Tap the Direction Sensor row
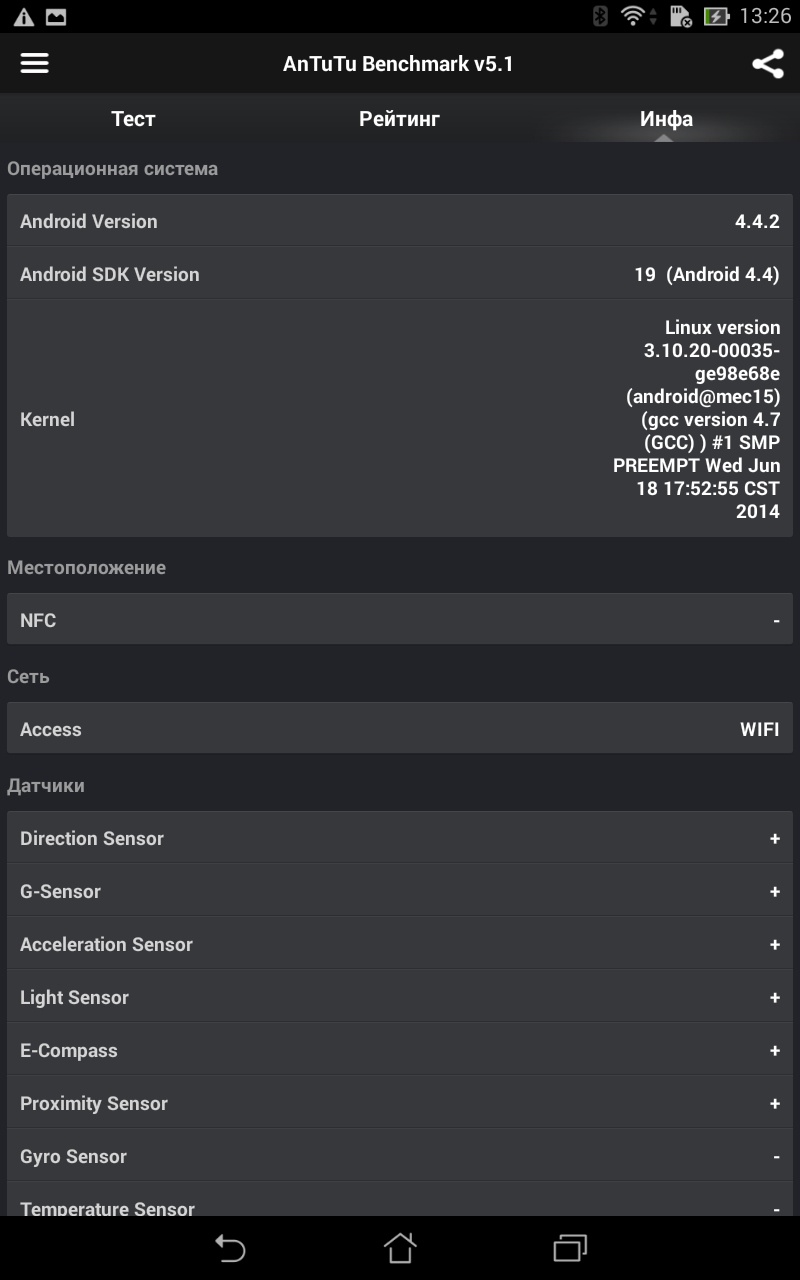 tap(400, 838)
